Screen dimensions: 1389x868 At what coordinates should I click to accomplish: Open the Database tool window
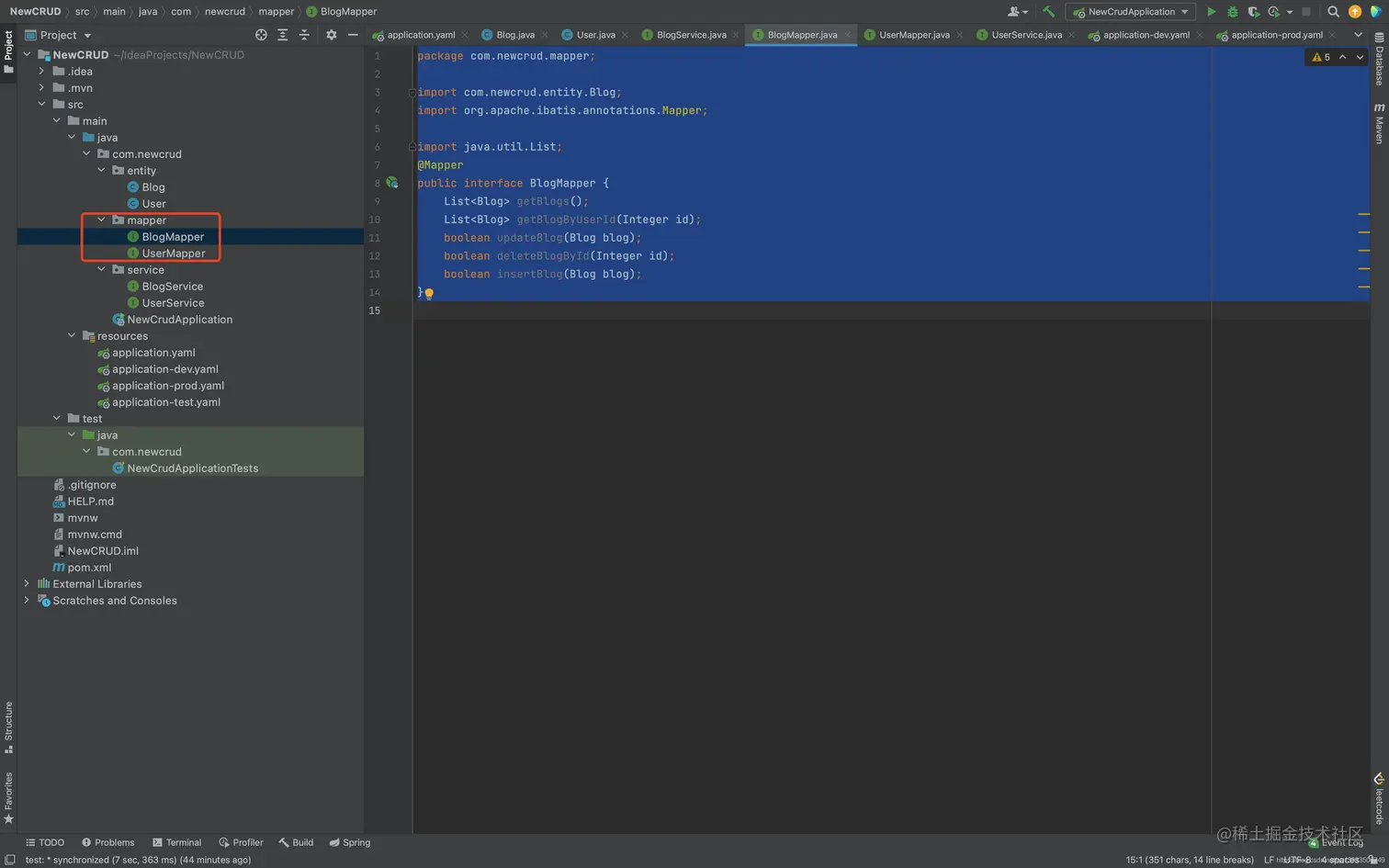tap(1379, 61)
